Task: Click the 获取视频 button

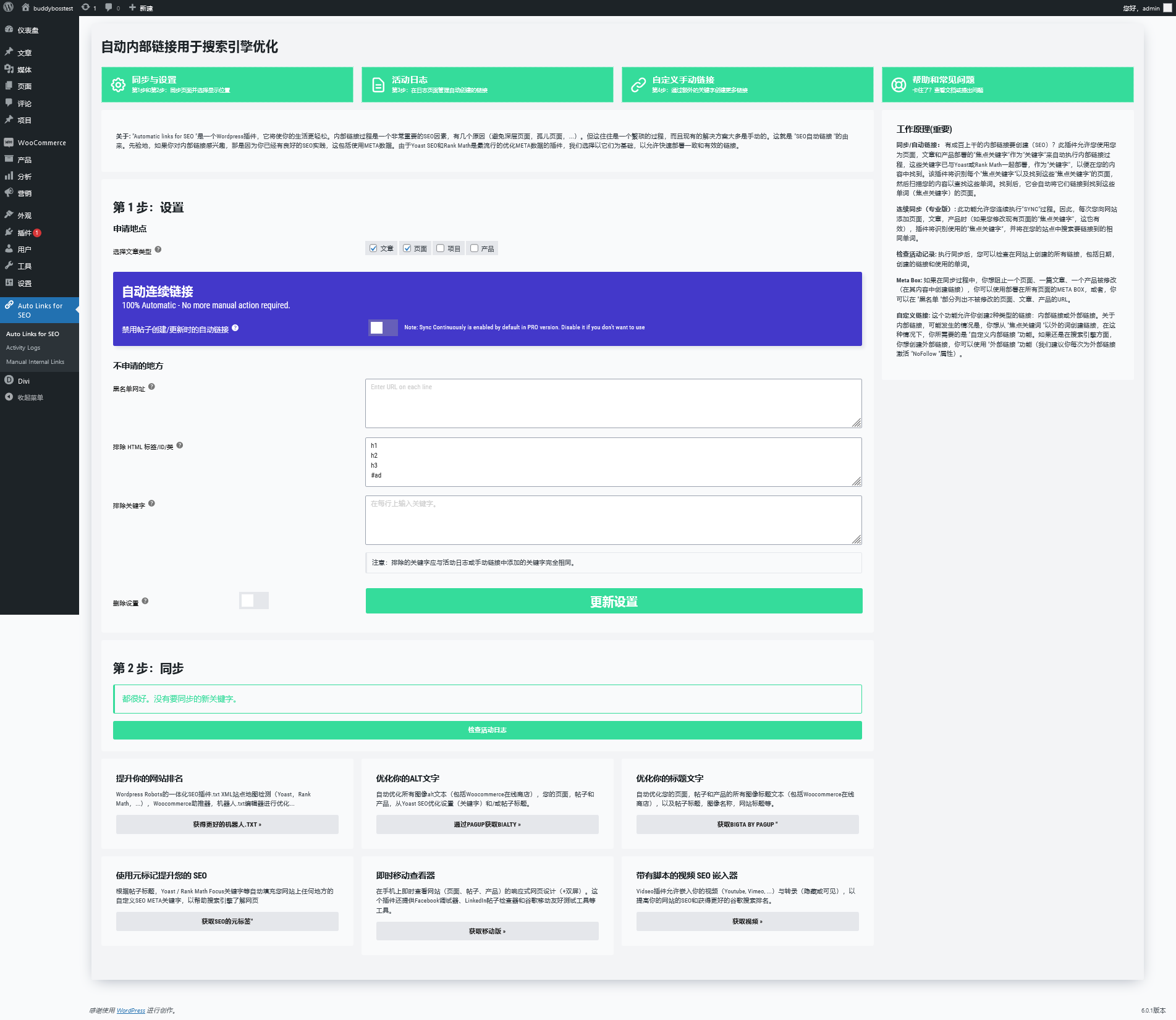Action: point(748,921)
